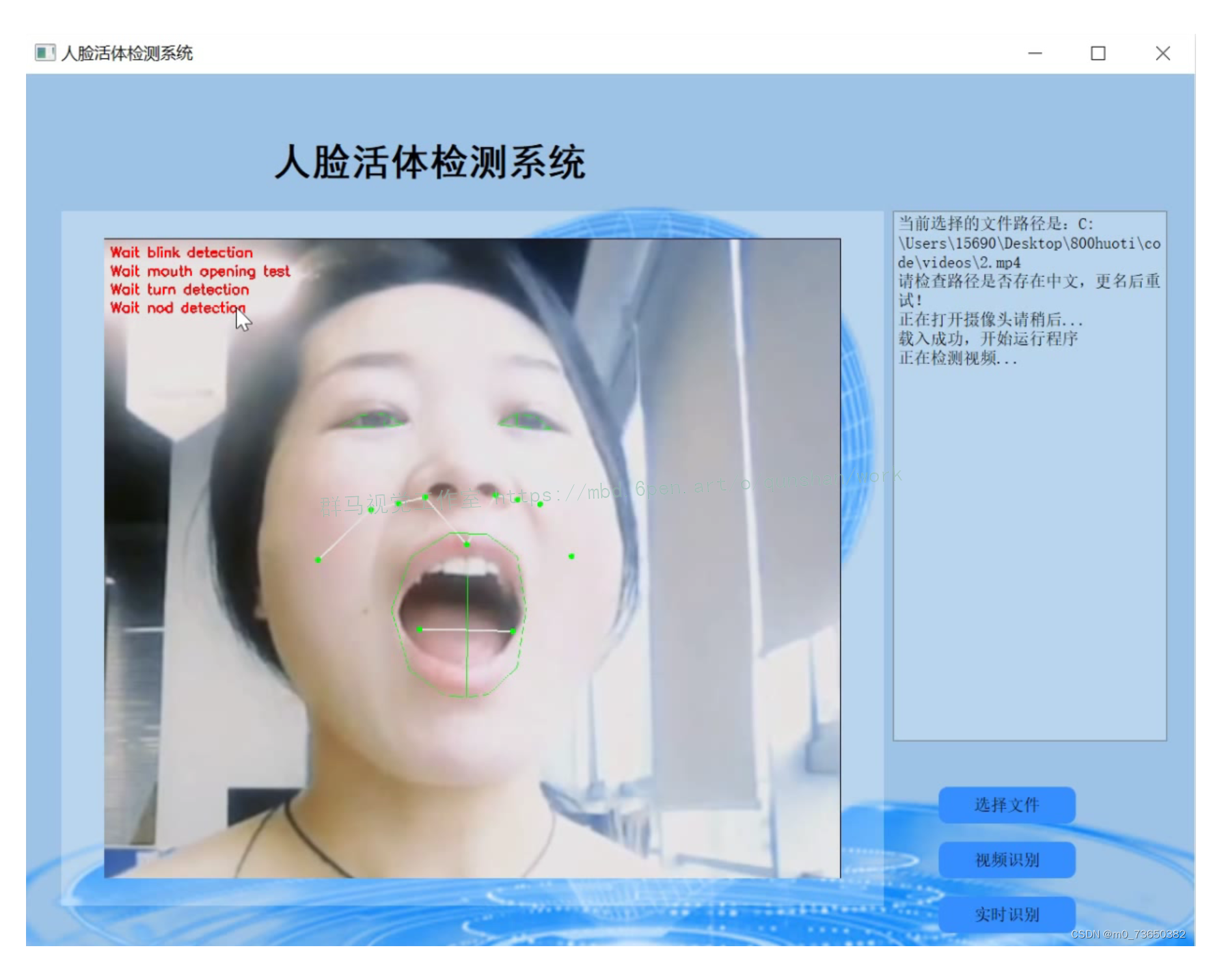Click the 选择文件 button
The width and height of the screenshot is (1222, 980).
click(1006, 805)
